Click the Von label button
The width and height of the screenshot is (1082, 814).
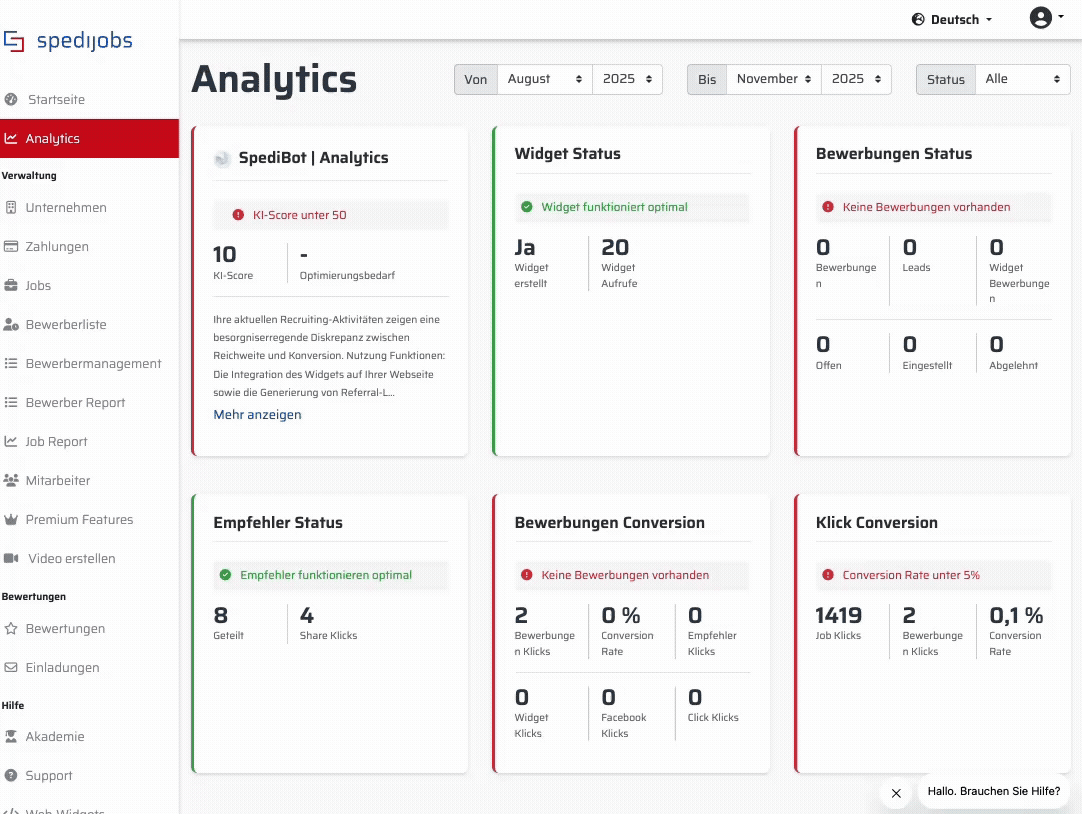[476, 79]
